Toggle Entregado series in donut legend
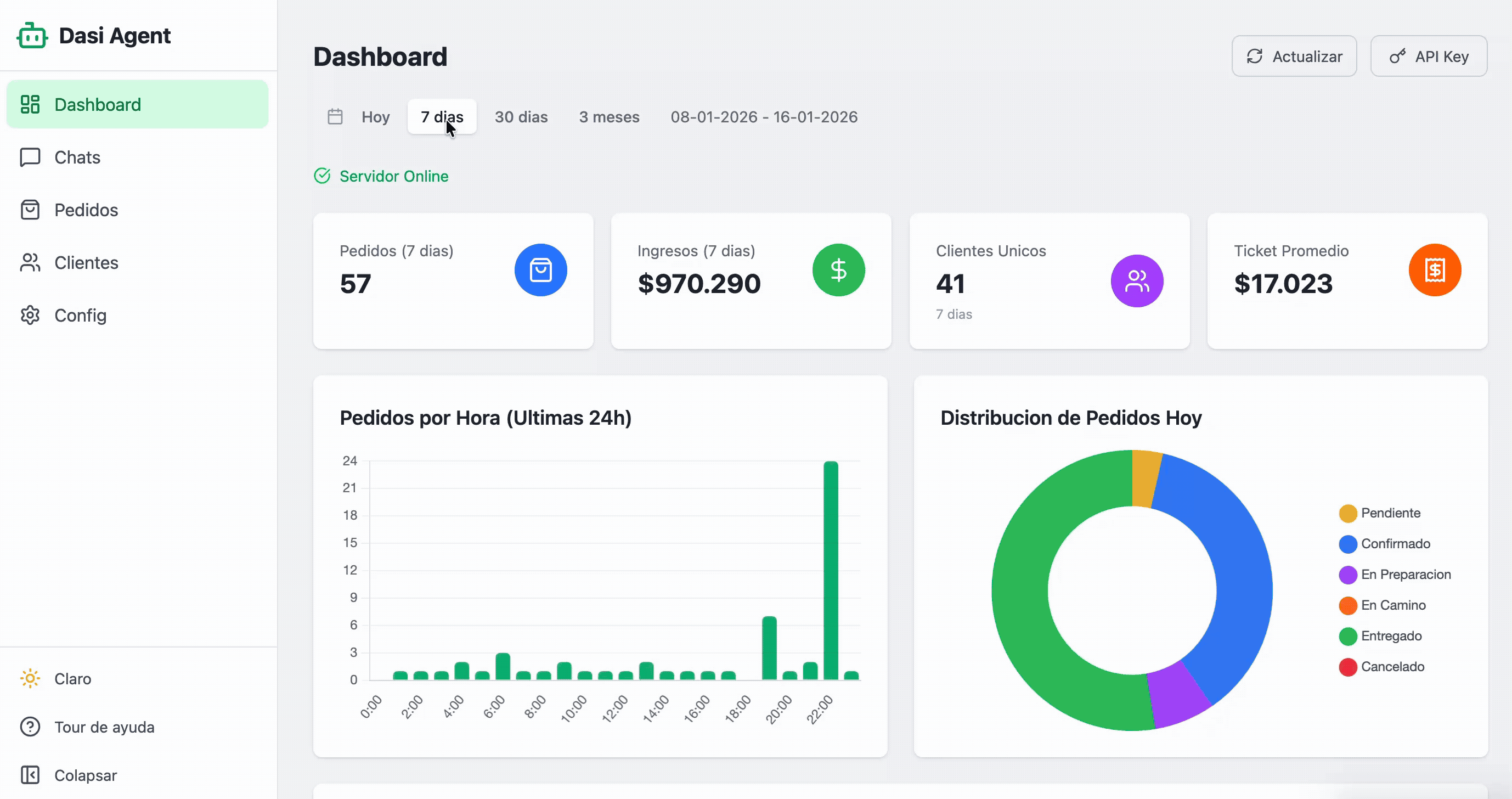Image resolution: width=1512 pixels, height=799 pixels. 1391,636
